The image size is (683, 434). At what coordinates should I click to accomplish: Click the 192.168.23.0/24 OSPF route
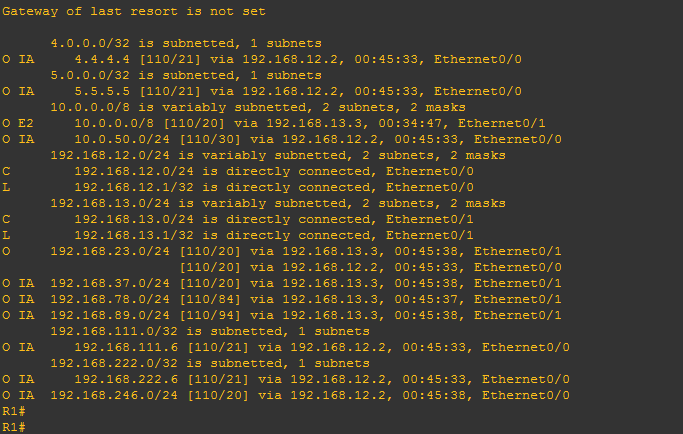(282, 251)
